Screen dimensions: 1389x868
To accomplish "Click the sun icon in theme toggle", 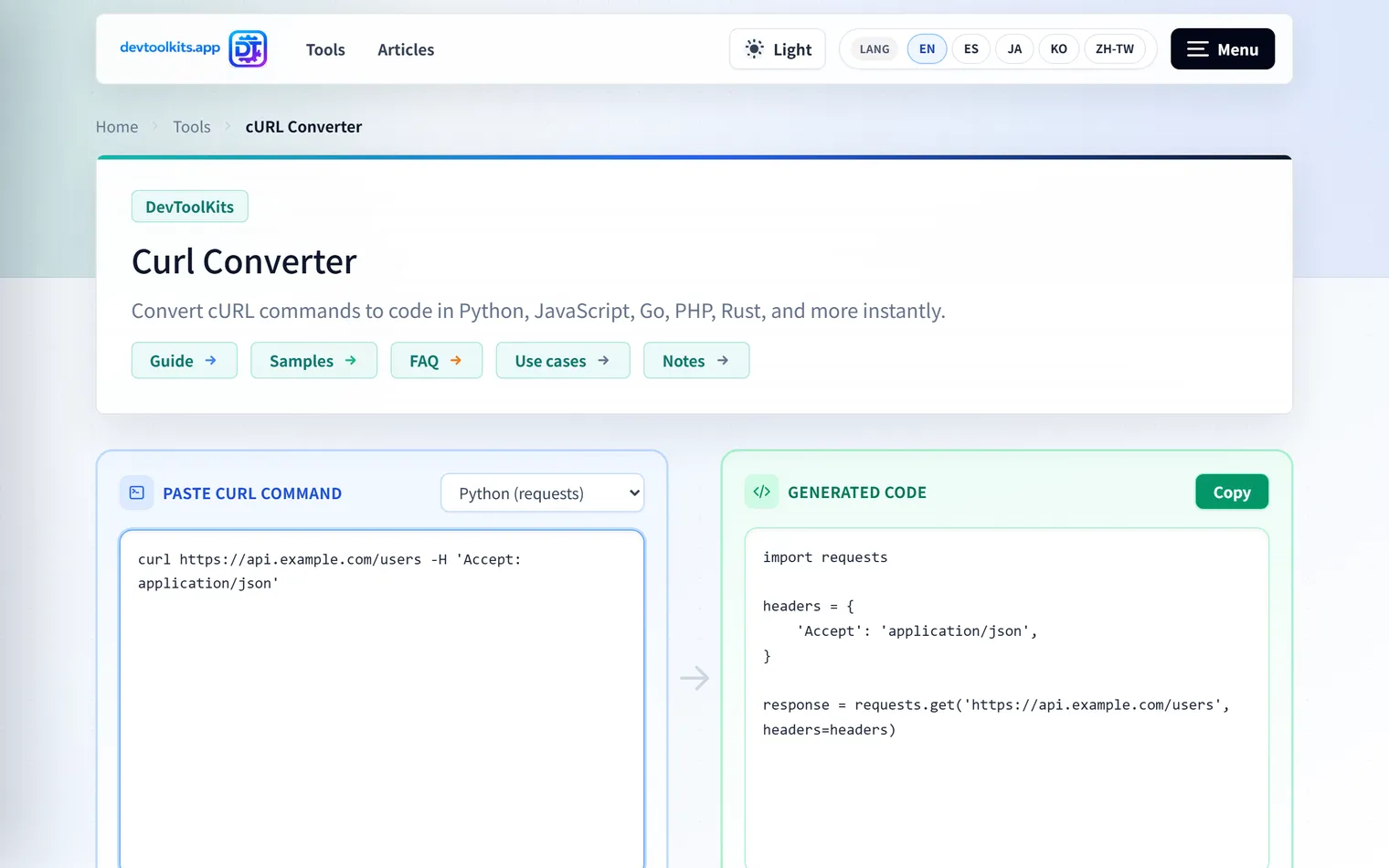I will 754,49.
